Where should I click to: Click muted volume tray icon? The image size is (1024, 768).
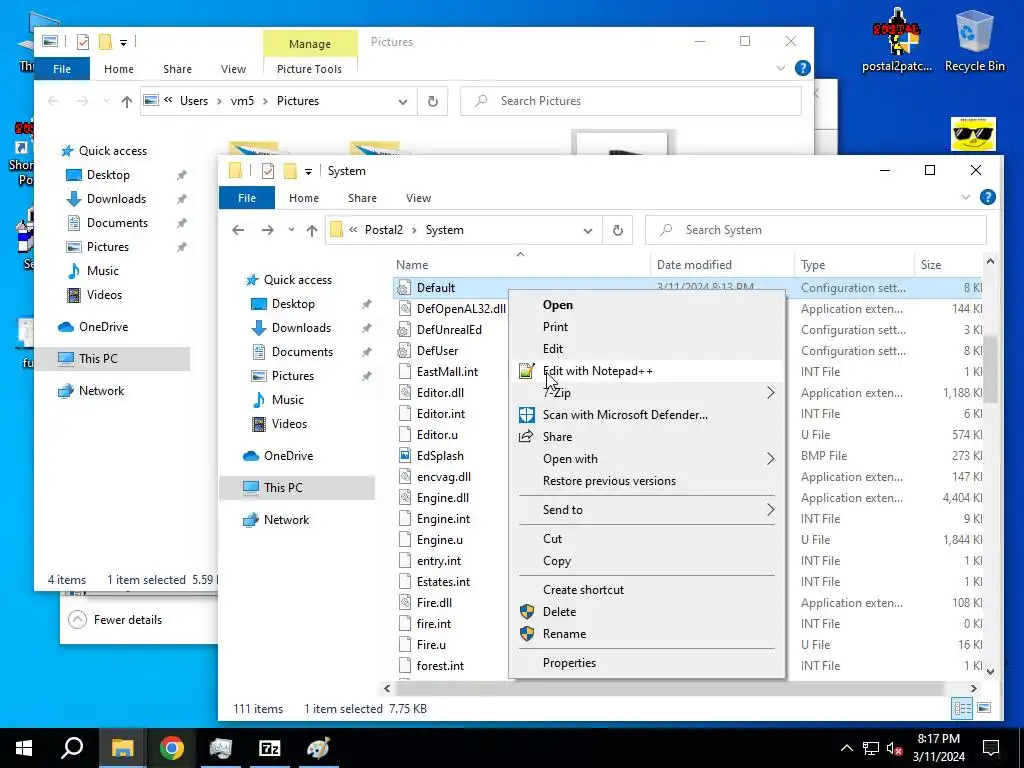[894, 748]
